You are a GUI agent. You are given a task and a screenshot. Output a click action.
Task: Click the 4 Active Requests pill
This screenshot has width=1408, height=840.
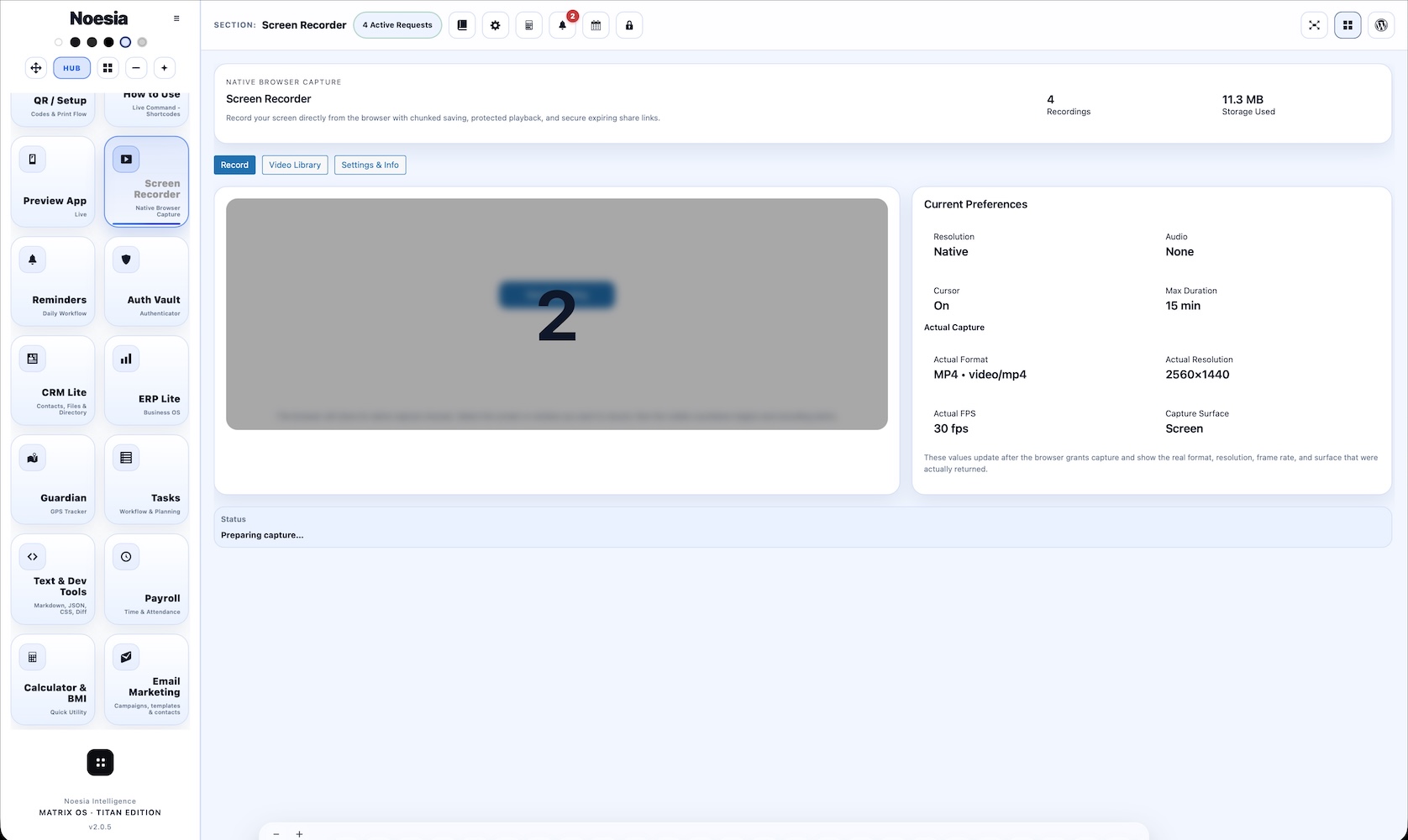397,25
